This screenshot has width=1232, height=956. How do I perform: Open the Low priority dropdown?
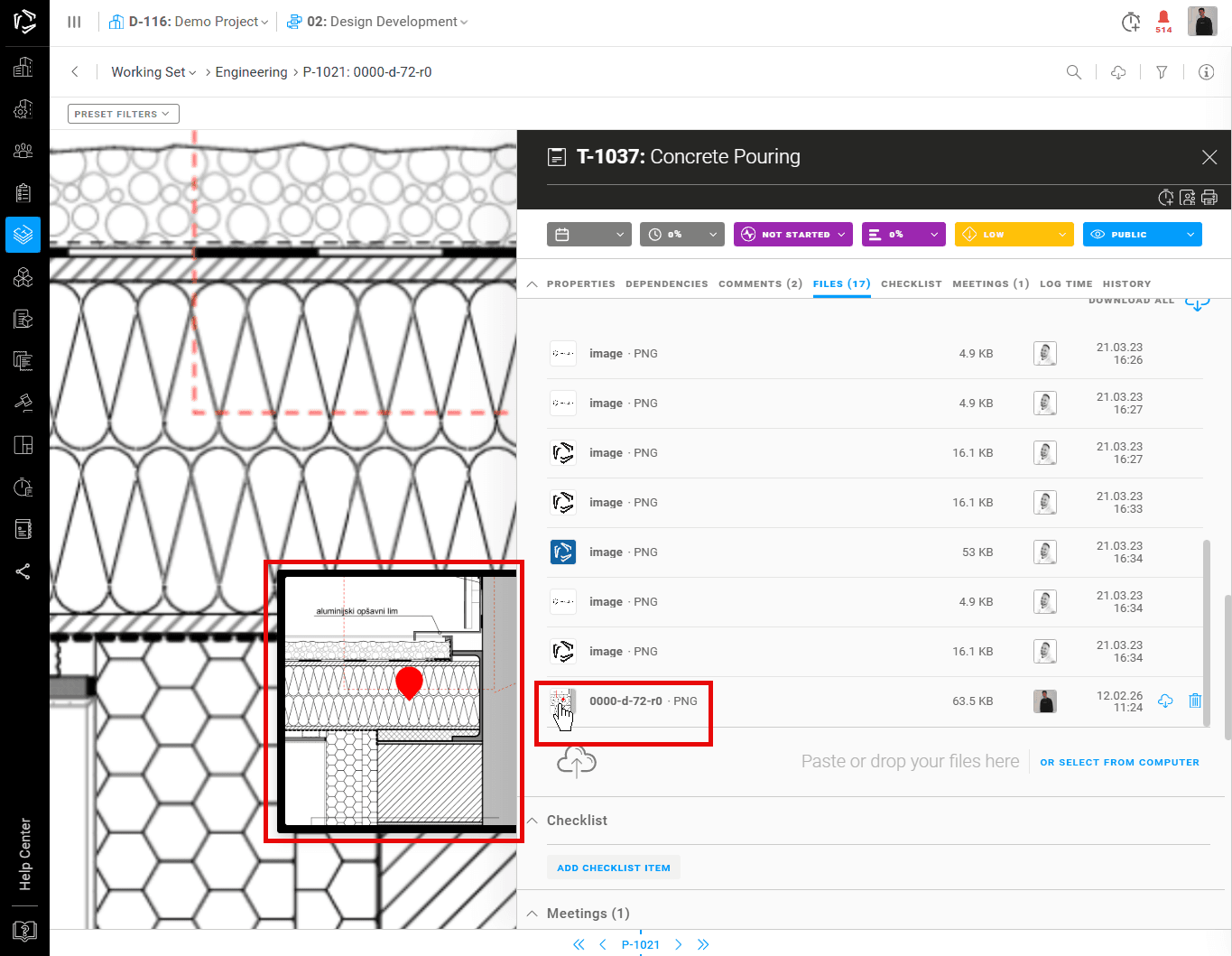1014,235
